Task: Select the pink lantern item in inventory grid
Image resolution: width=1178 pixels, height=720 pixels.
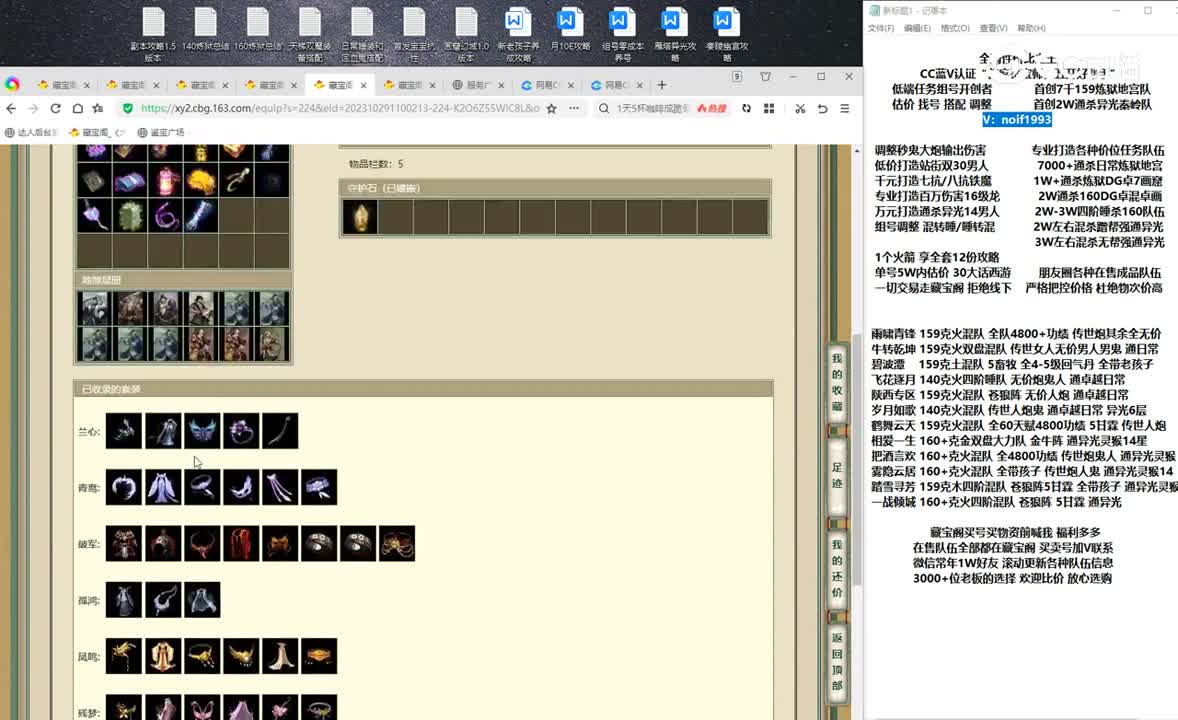Action: [x=165, y=181]
